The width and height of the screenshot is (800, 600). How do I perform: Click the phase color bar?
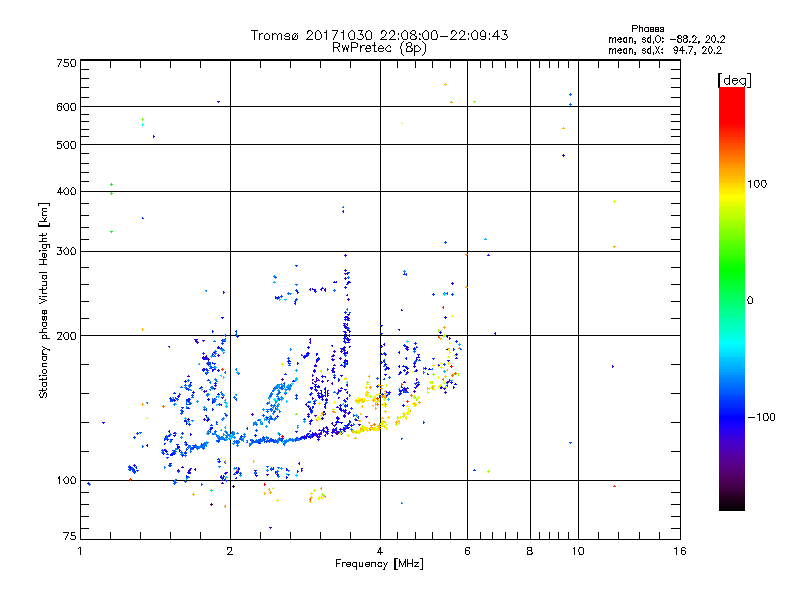[x=732, y=298]
